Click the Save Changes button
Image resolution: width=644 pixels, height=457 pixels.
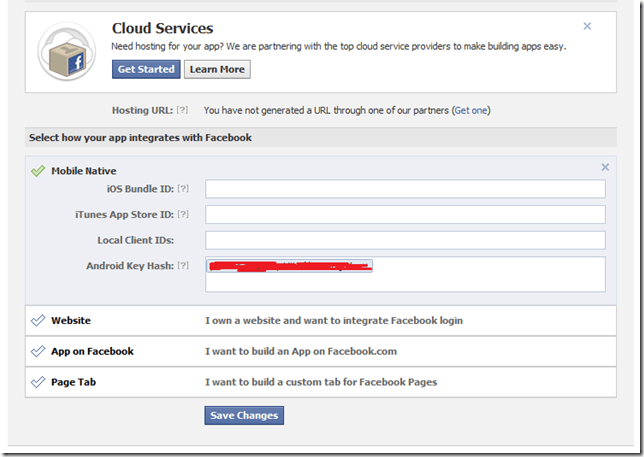click(244, 415)
